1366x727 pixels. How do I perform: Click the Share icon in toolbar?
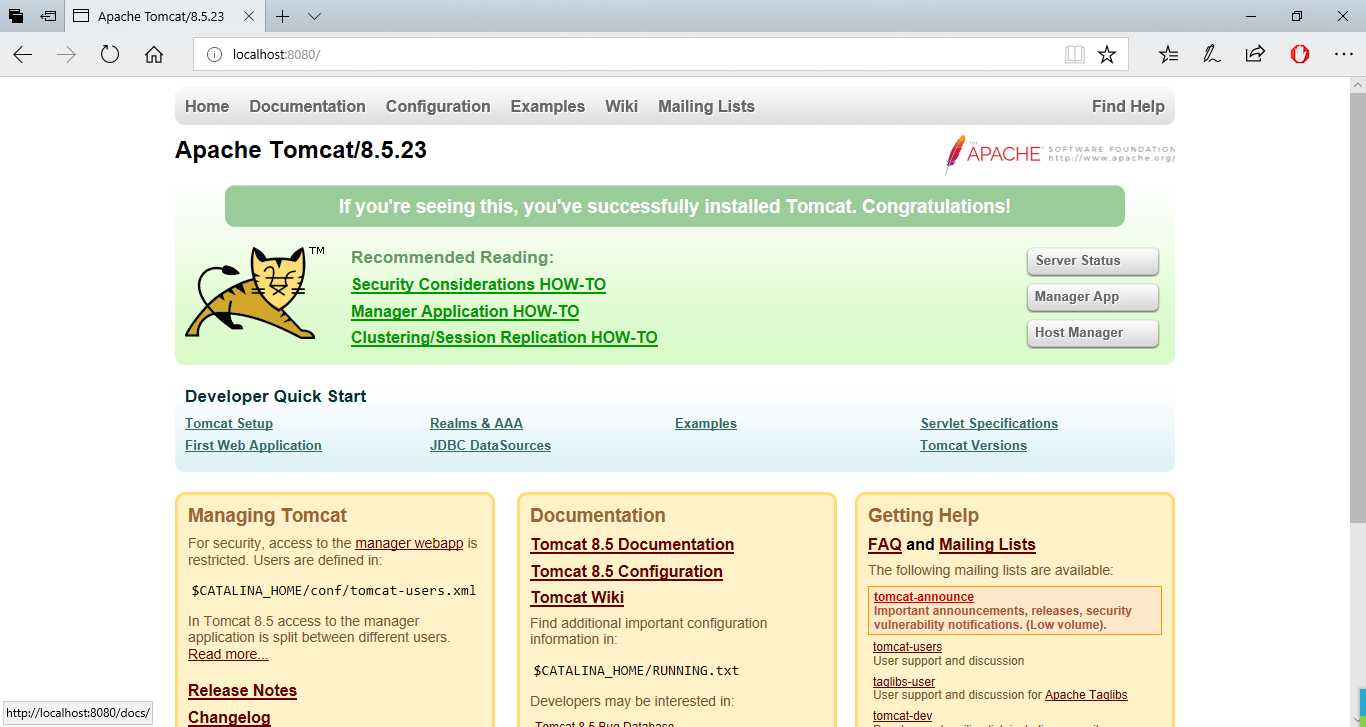(x=1255, y=55)
